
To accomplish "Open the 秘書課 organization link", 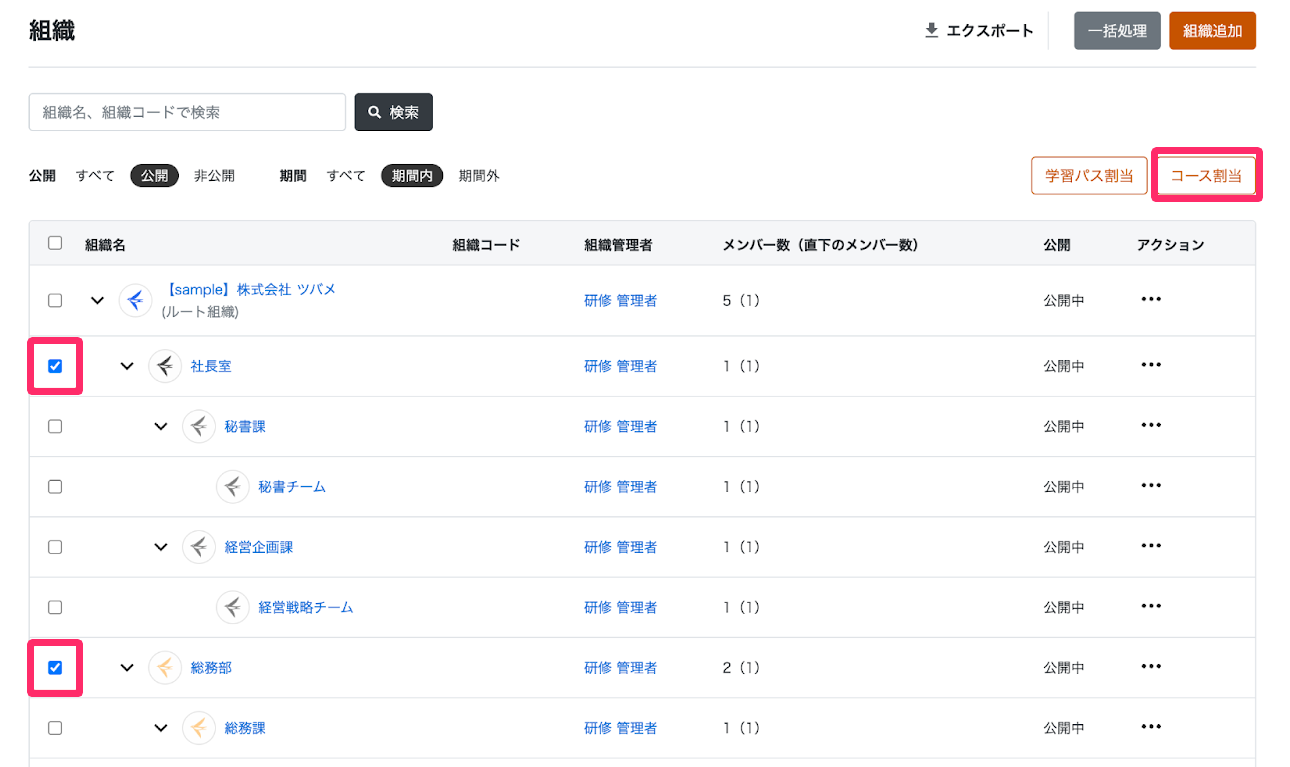I will tap(245, 427).
